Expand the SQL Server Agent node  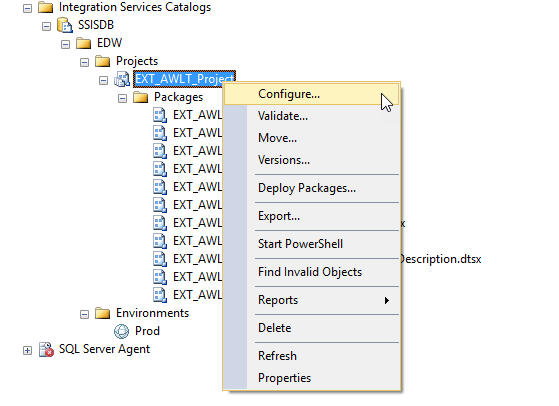[x=27, y=350]
